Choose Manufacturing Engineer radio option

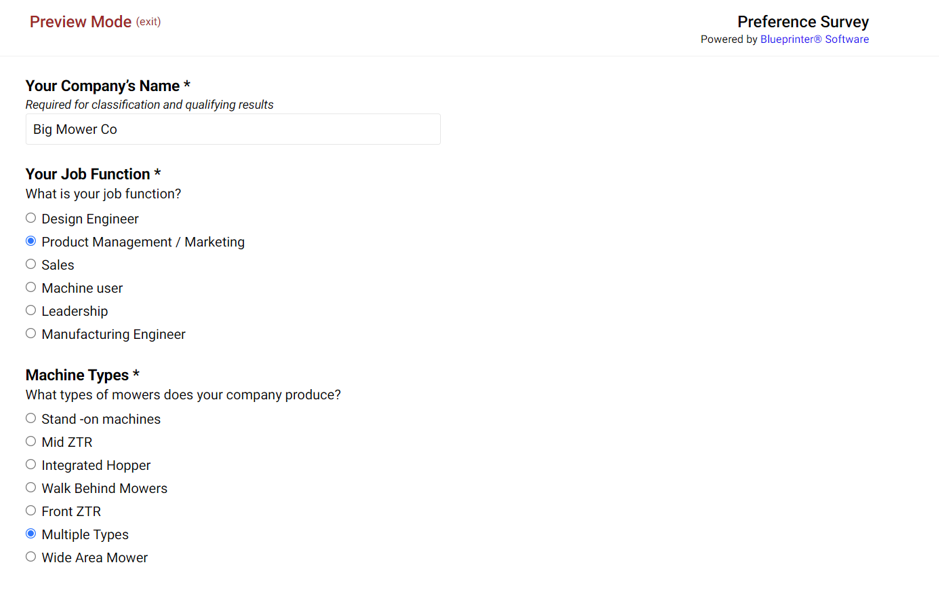(31, 333)
